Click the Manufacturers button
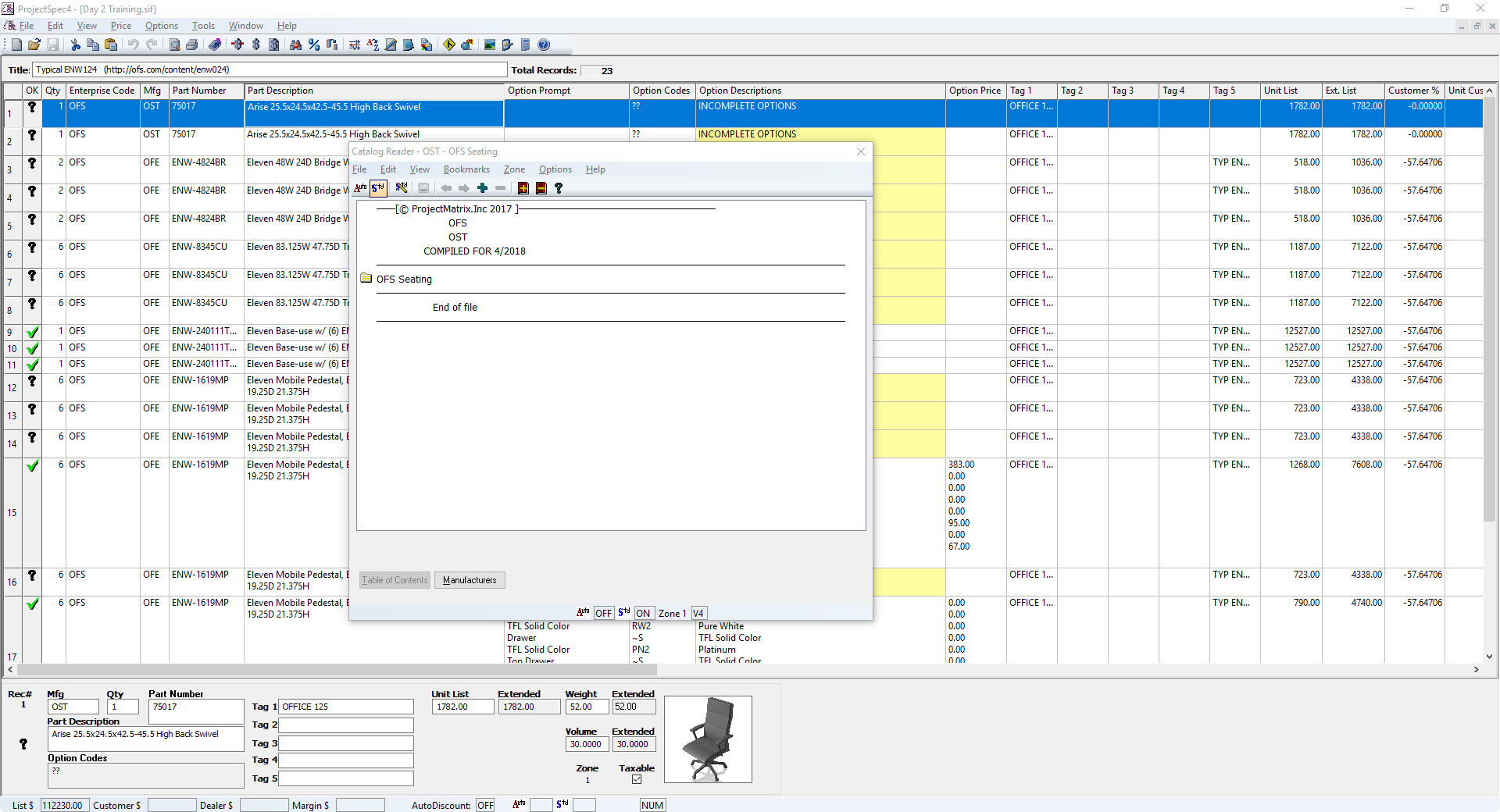 click(x=470, y=580)
